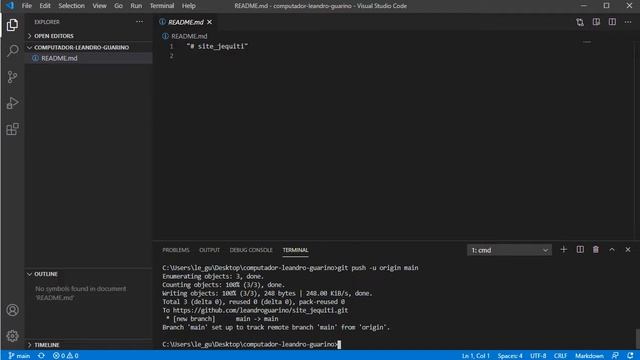This screenshot has height=360, width=640.
Task: Select the Terminal panel tab
Action: click(296, 250)
